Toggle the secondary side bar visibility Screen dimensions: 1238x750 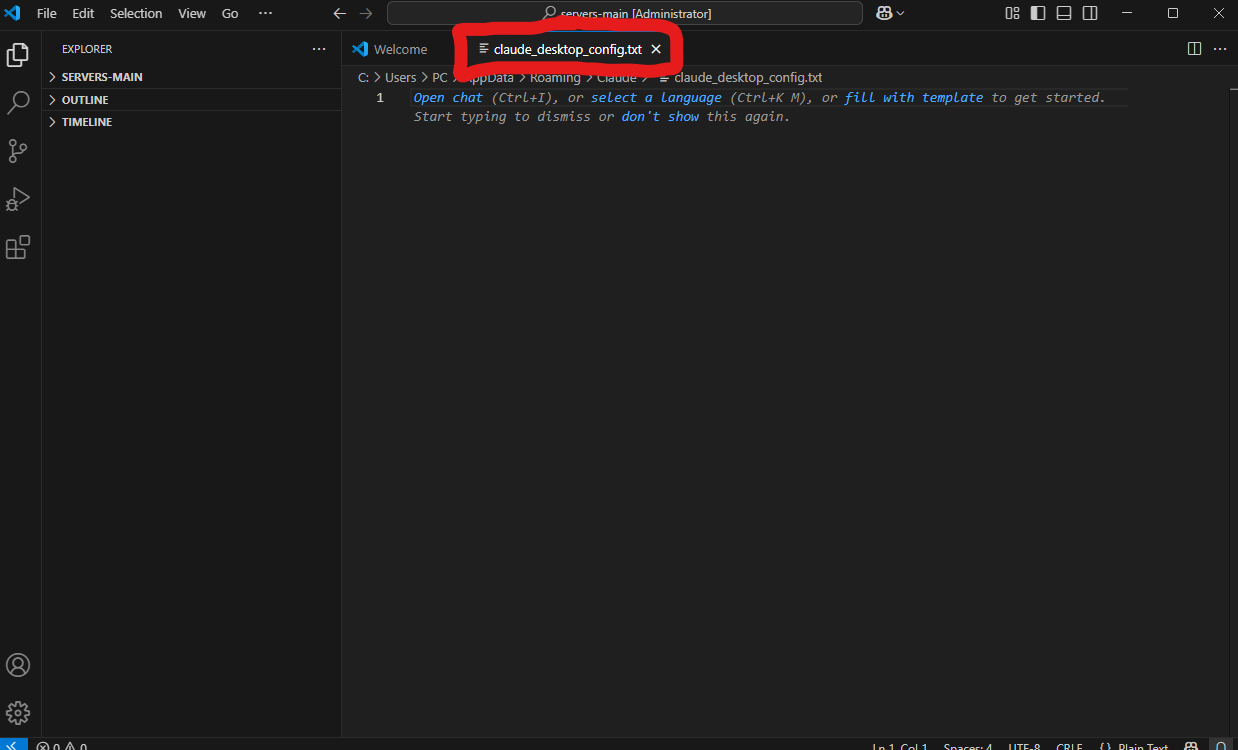click(x=1090, y=13)
